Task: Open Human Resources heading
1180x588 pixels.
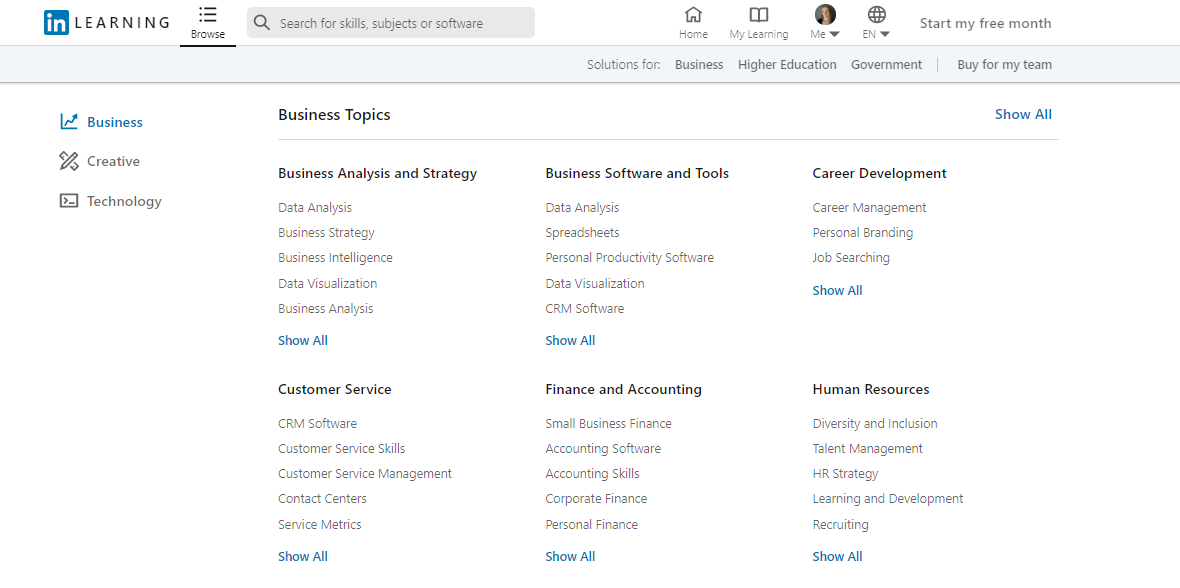Action: click(x=871, y=389)
